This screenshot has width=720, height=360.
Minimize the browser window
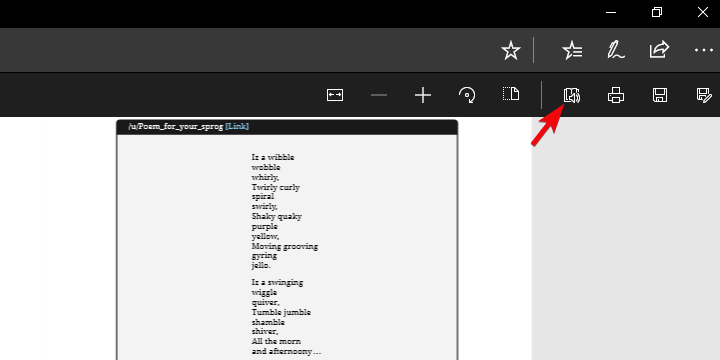click(x=611, y=13)
